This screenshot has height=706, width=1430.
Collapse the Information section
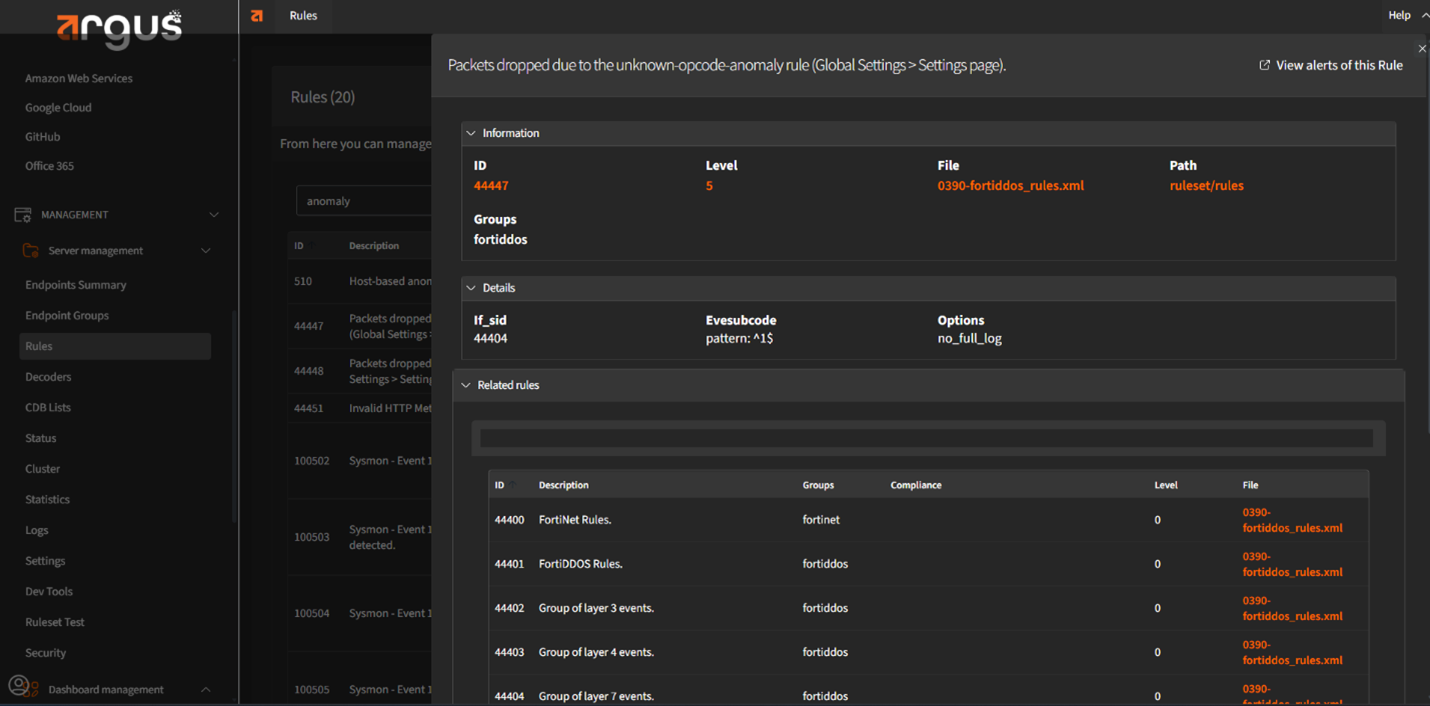(471, 133)
